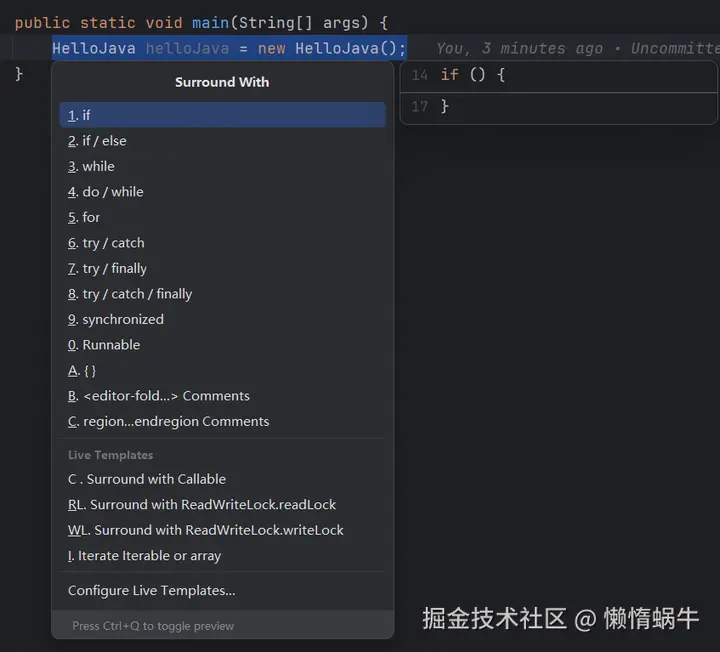Open 'Configure Live Templates...'

(x=222, y=590)
